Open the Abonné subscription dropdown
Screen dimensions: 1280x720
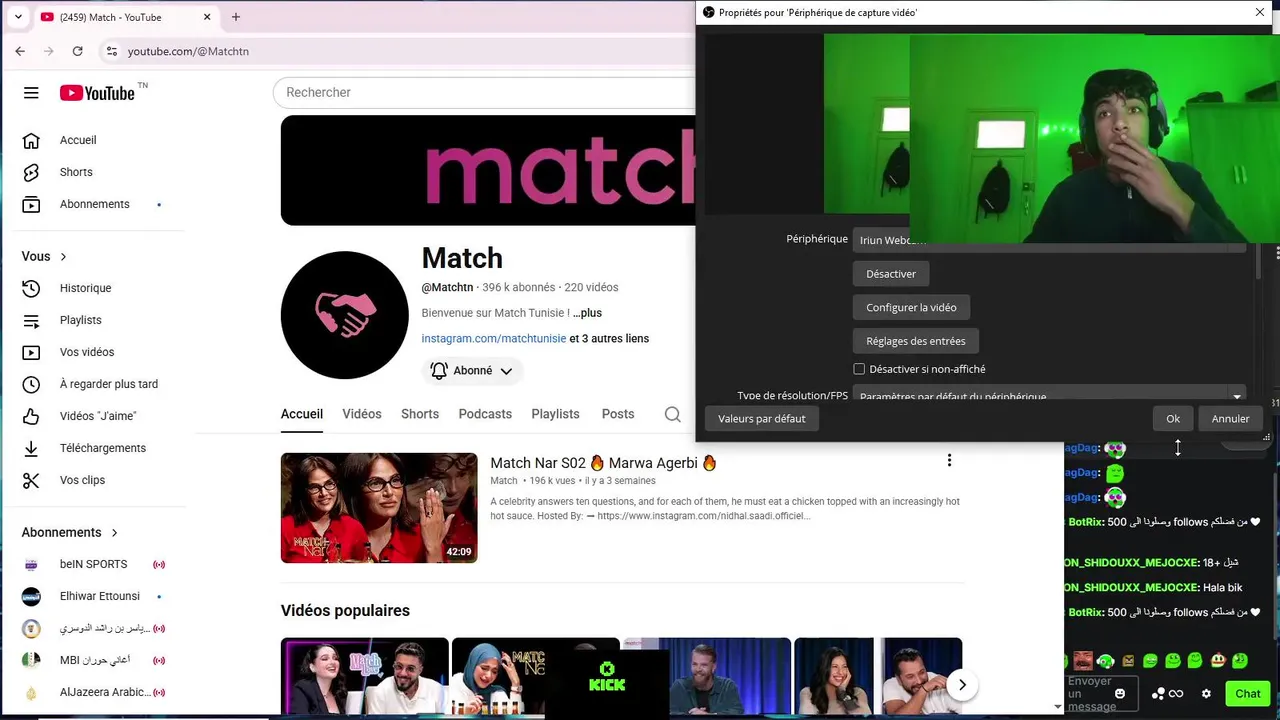472,371
